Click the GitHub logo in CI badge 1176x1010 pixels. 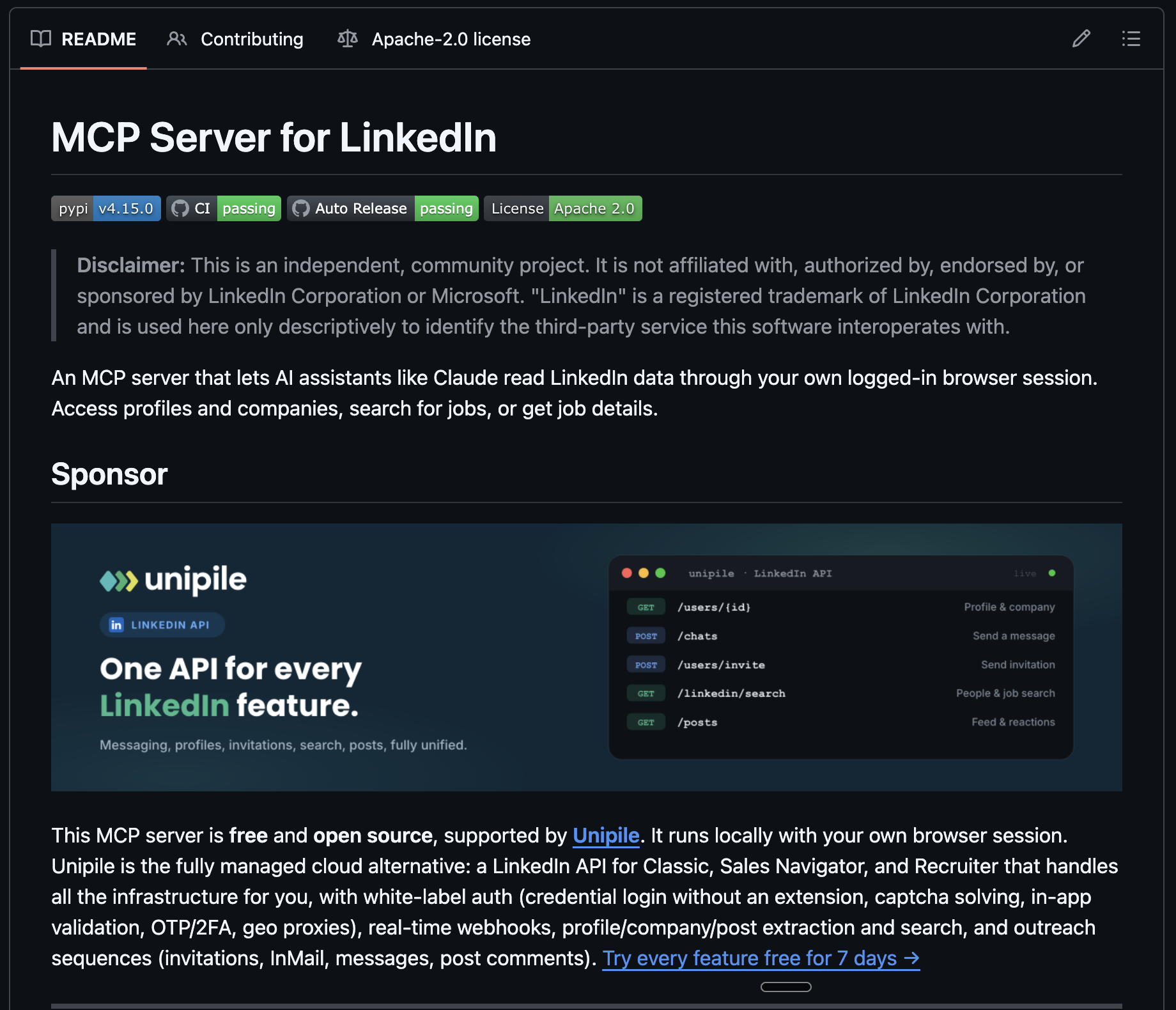point(180,208)
